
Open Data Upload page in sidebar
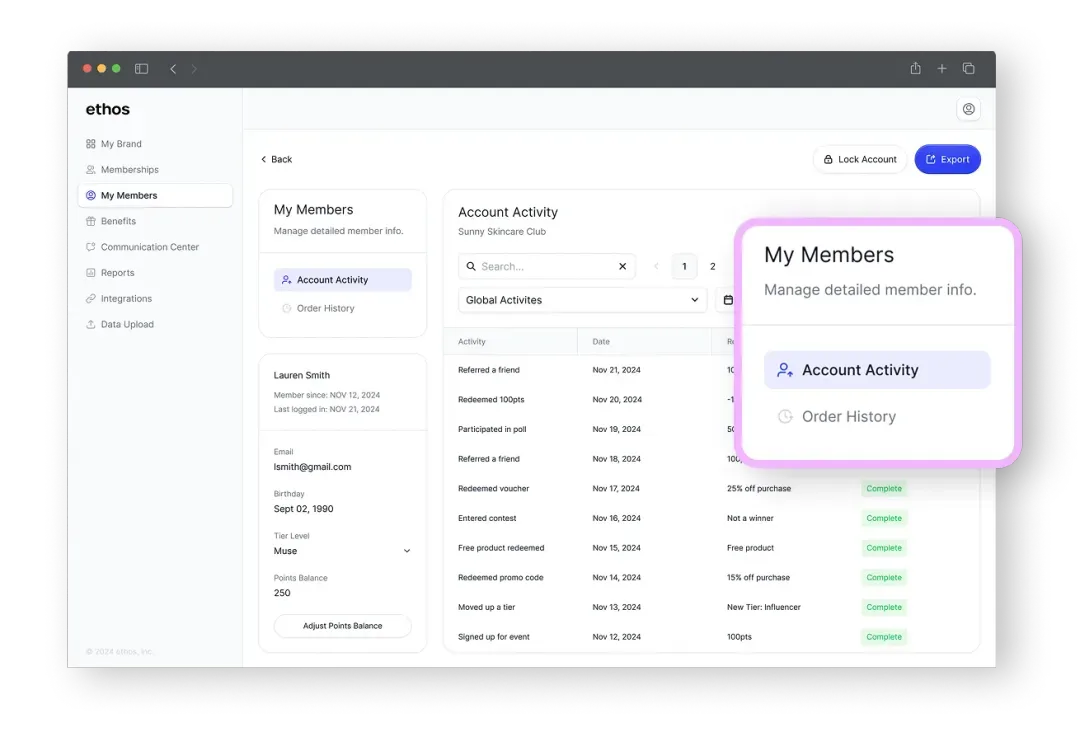click(x=127, y=324)
